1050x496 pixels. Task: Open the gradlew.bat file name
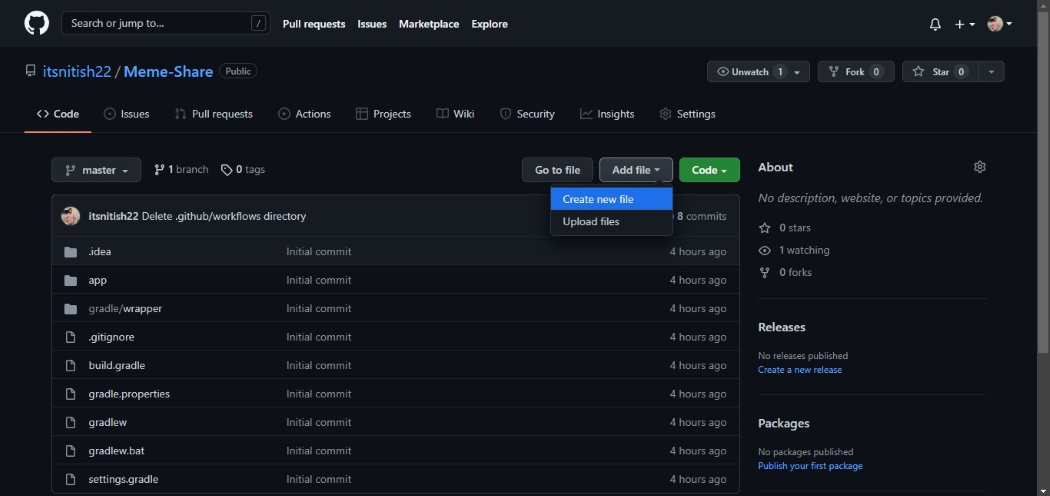click(x=117, y=451)
